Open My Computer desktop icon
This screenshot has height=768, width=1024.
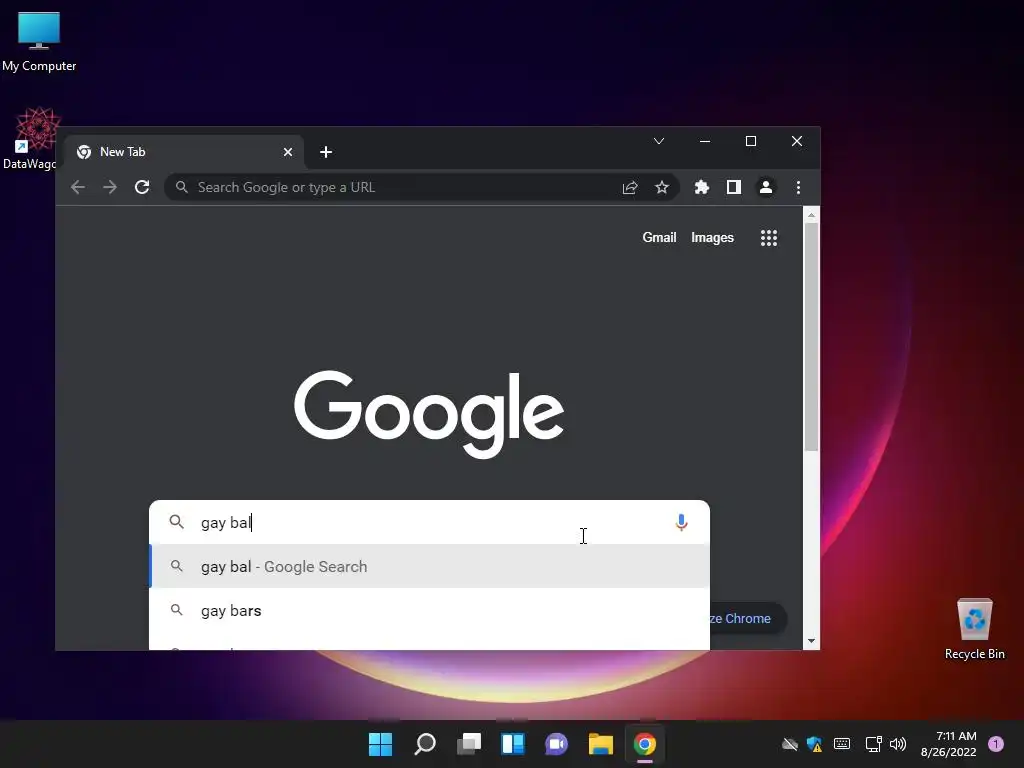39,40
